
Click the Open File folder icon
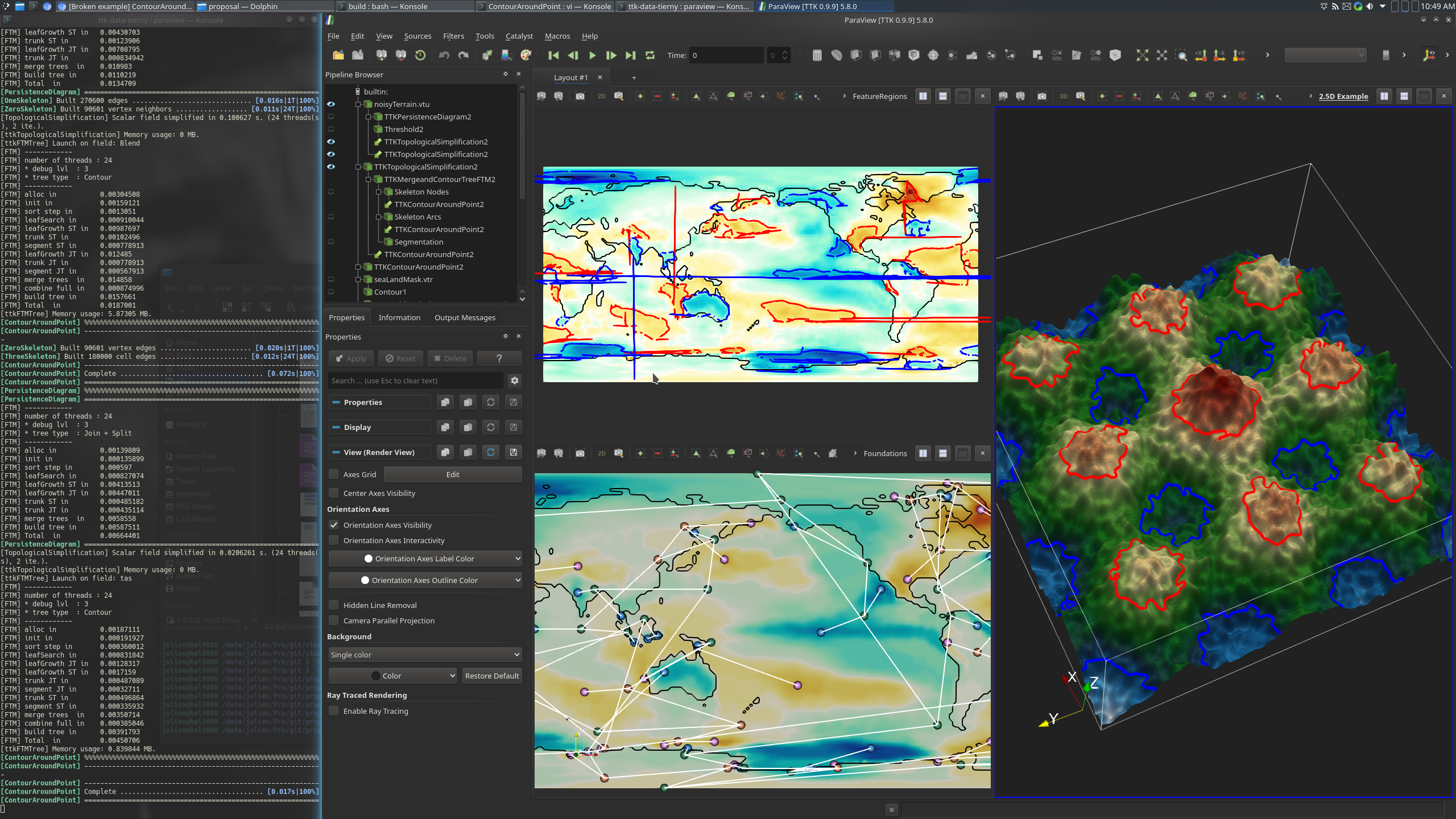tap(338, 55)
